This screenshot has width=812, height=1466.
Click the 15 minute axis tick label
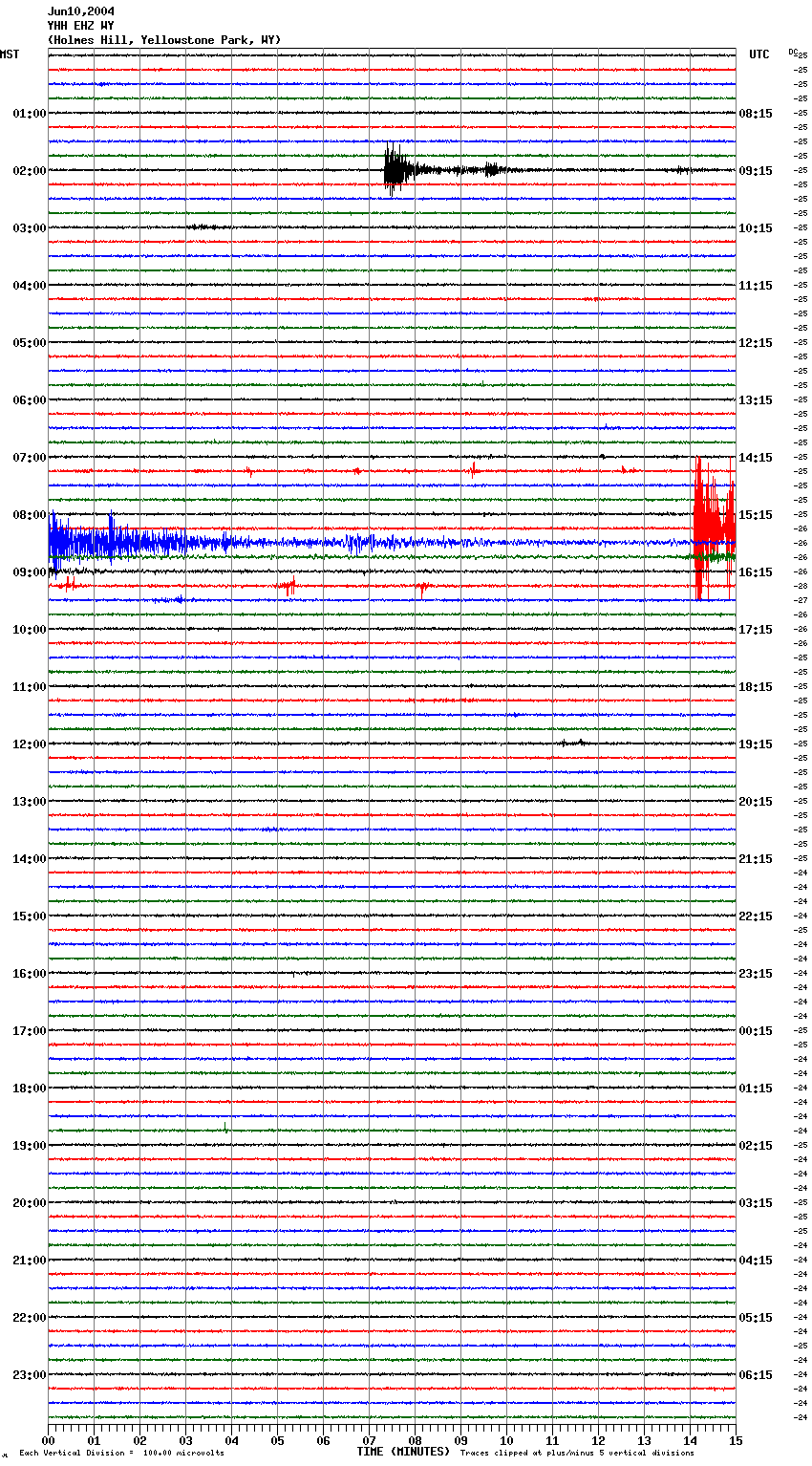(x=736, y=1440)
